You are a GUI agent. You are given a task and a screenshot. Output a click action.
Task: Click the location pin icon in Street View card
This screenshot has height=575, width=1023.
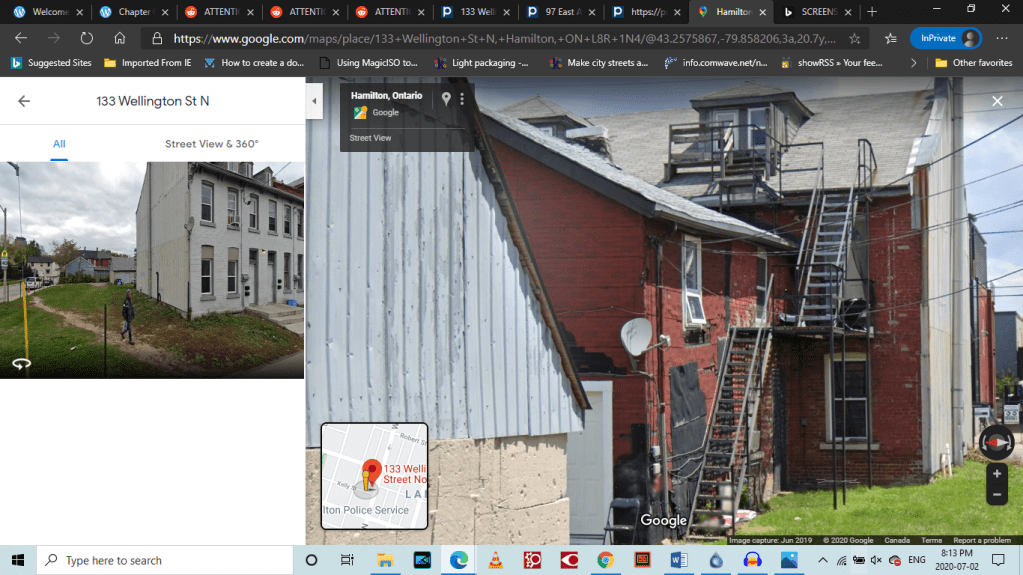point(446,99)
